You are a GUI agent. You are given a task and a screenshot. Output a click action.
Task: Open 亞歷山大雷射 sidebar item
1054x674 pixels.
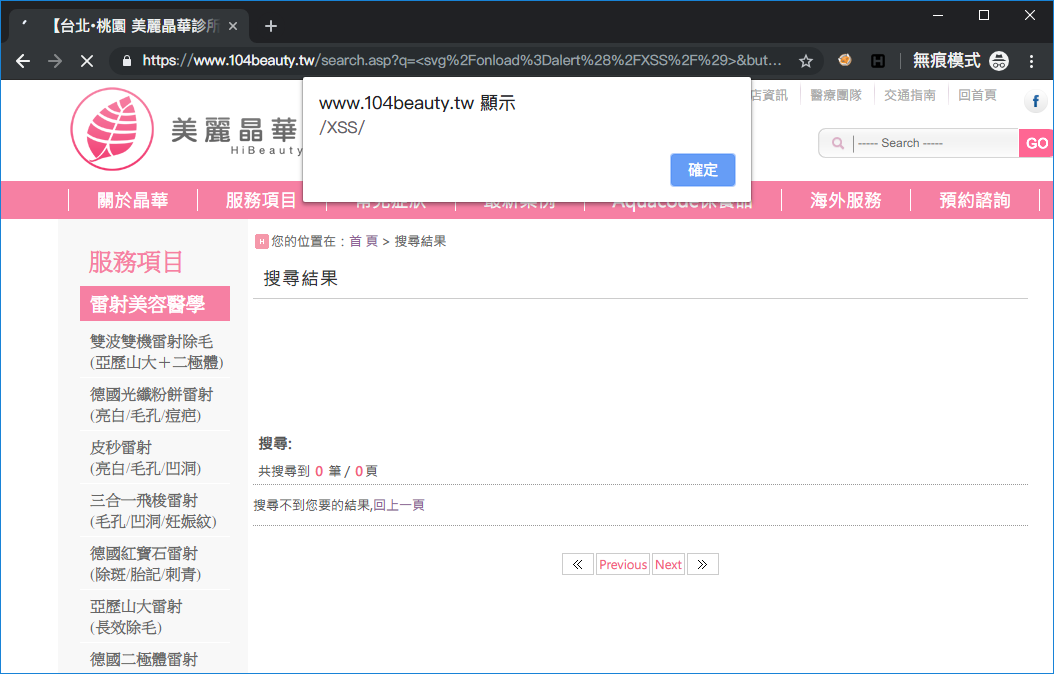[136, 618]
